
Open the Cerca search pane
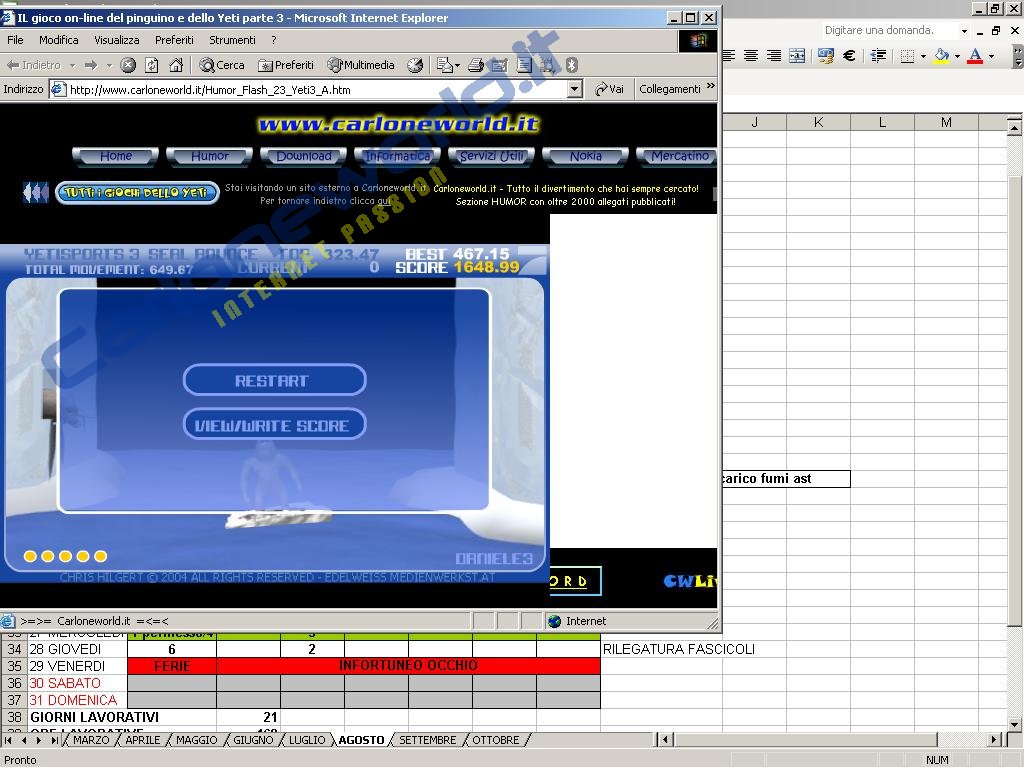[x=222, y=65]
